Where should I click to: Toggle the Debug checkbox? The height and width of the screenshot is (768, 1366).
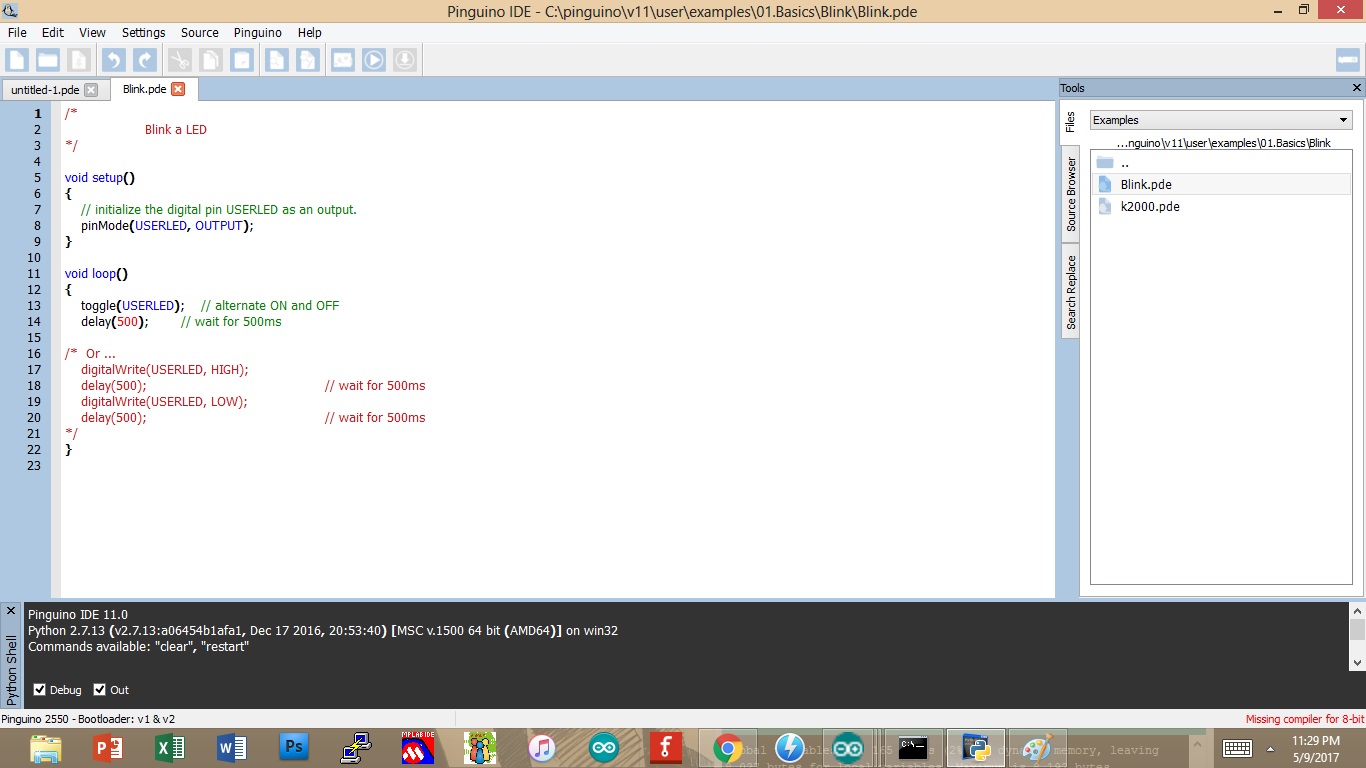[40, 690]
